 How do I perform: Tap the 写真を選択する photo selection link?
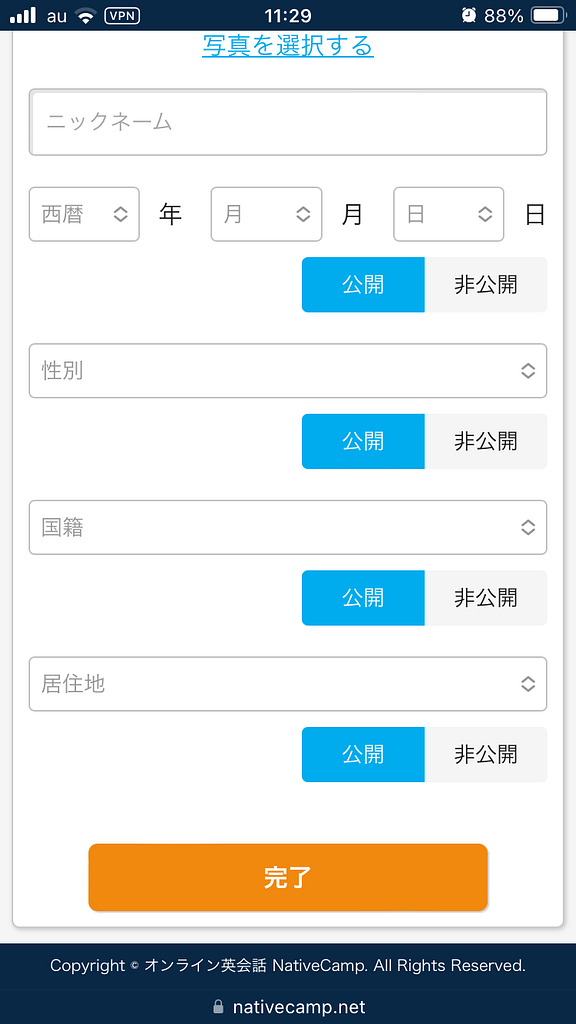tap(287, 47)
